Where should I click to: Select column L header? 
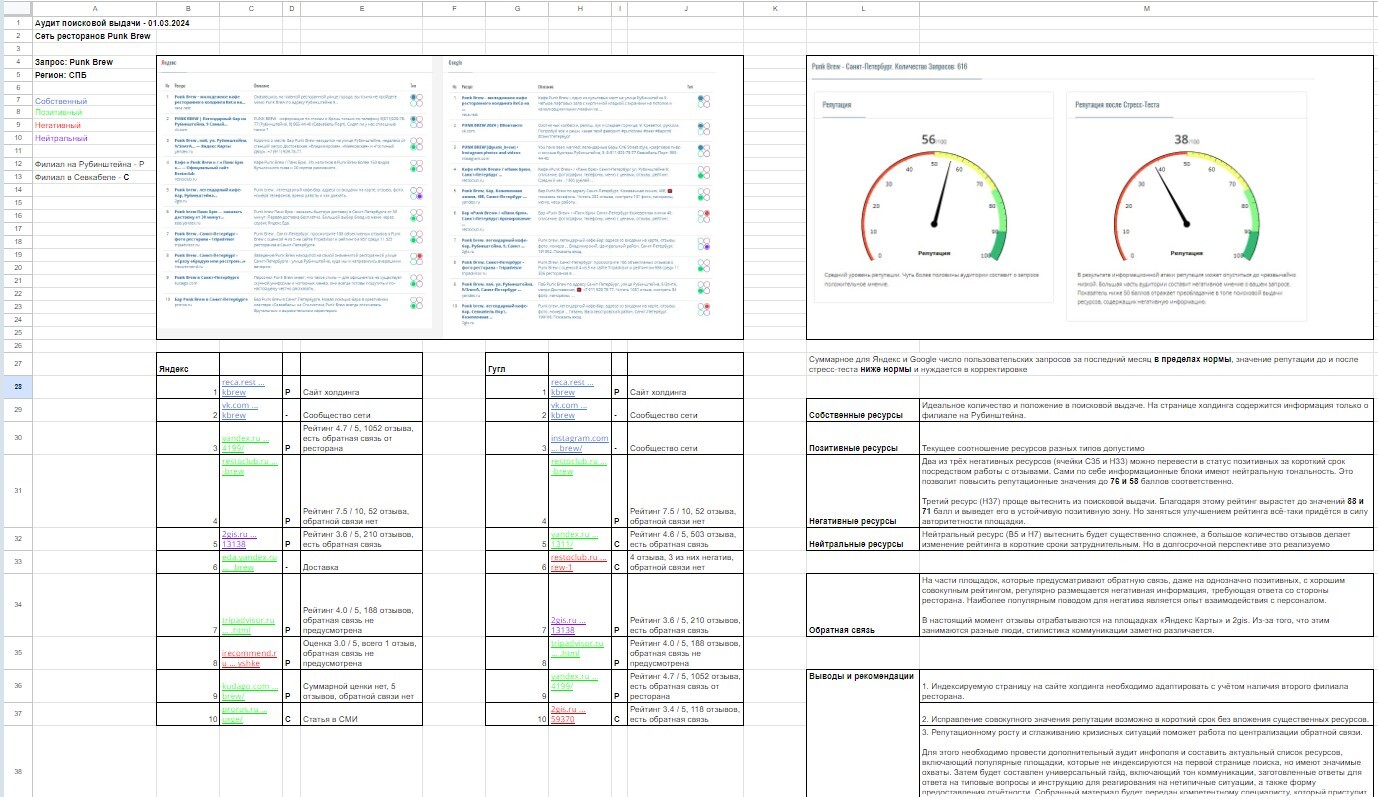(x=862, y=8)
